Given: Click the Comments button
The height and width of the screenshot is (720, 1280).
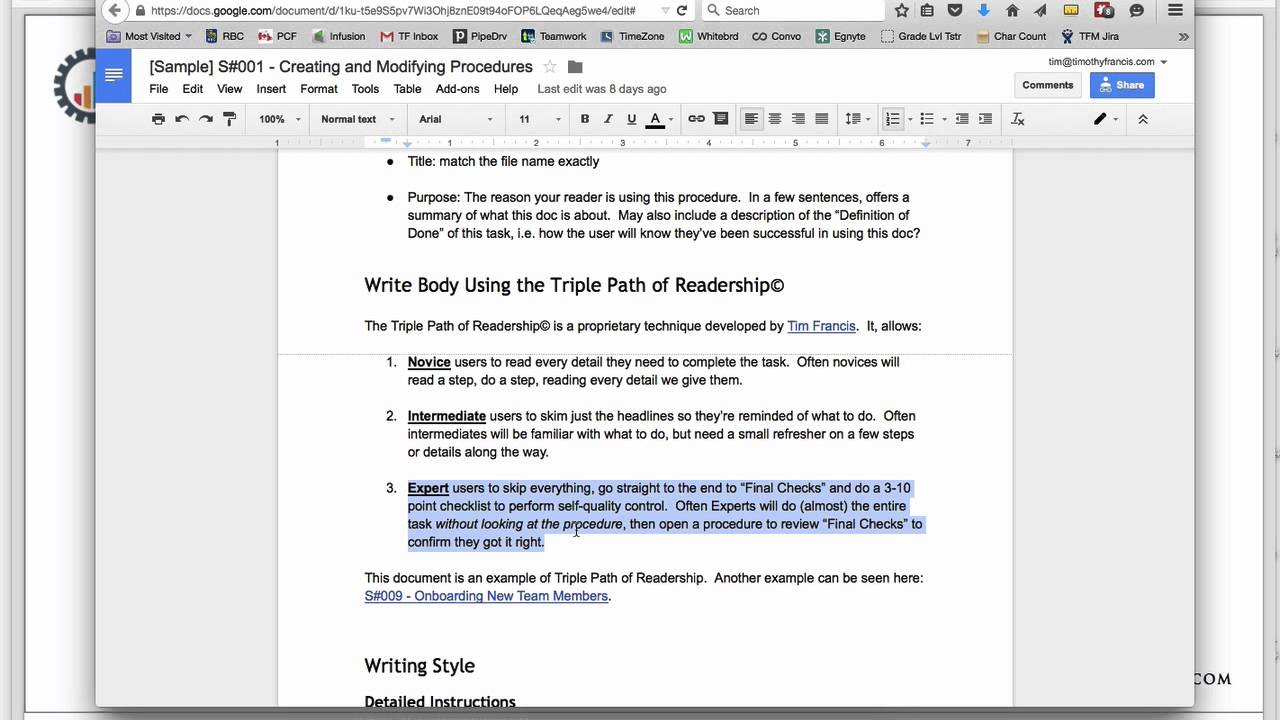Looking at the screenshot, I should [1048, 85].
